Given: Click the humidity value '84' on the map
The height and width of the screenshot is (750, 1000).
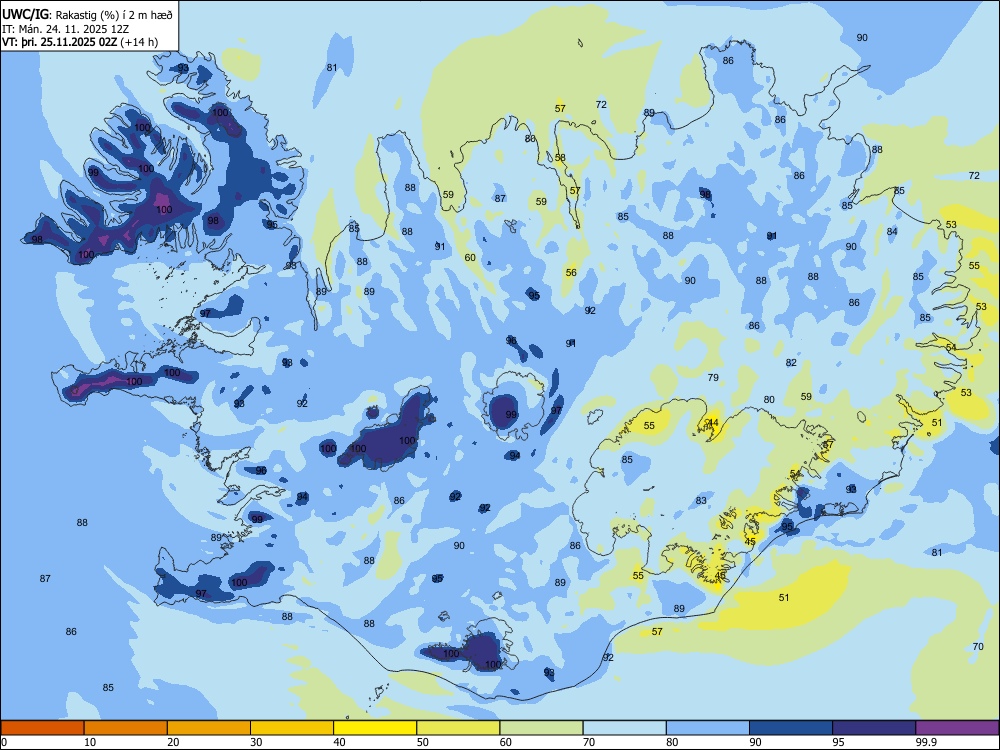Looking at the screenshot, I should [x=892, y=231].
